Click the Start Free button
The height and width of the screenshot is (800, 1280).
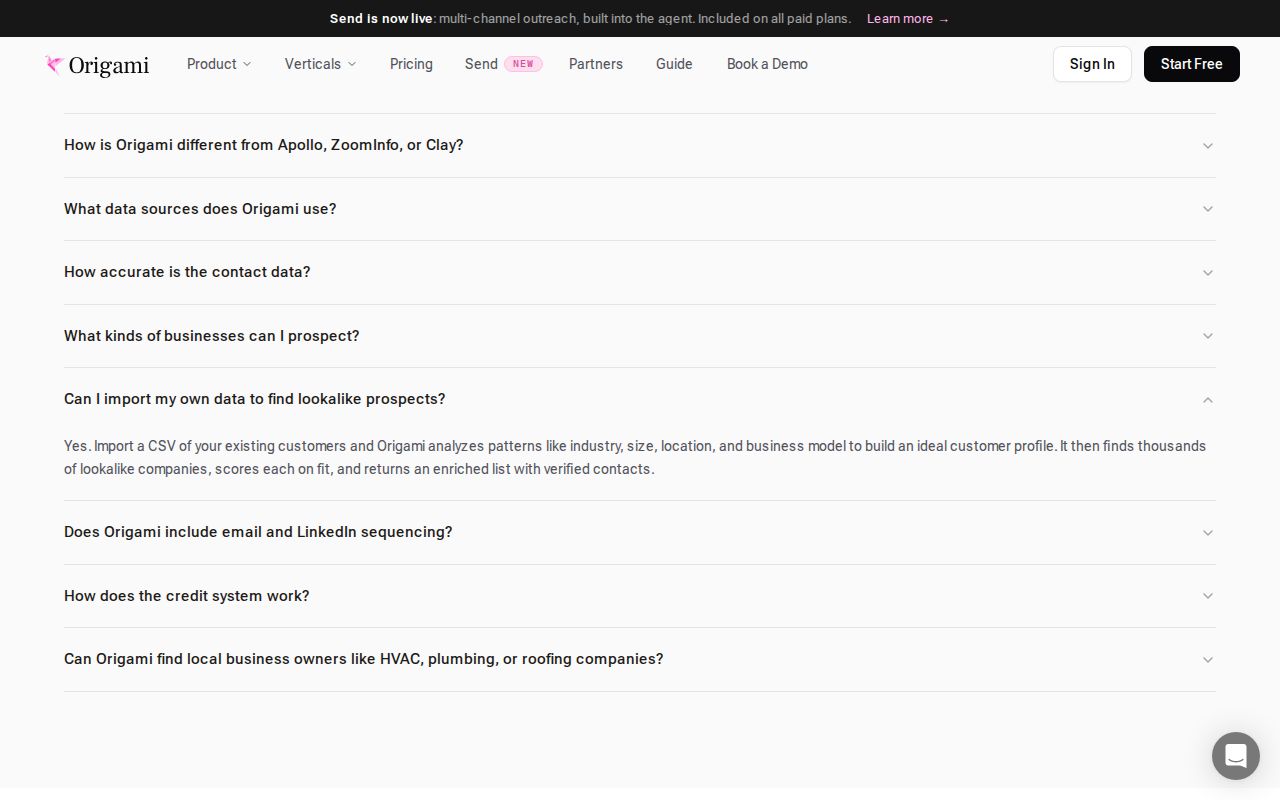tap(1192, 64)
